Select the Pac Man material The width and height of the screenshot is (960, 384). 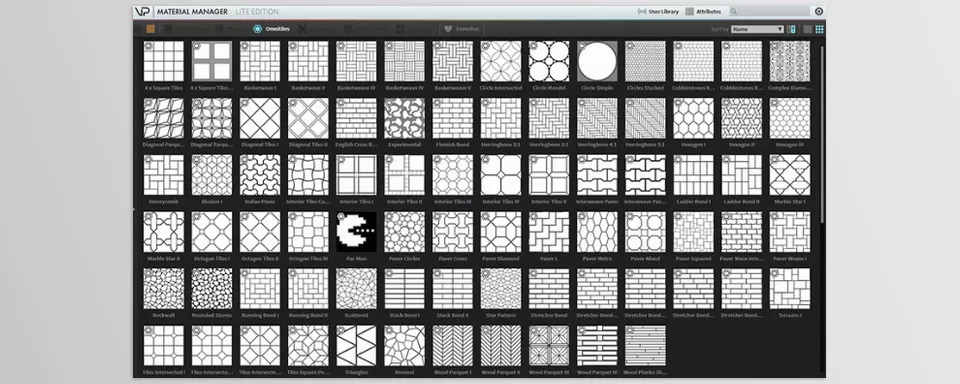[x=356, y=232]
